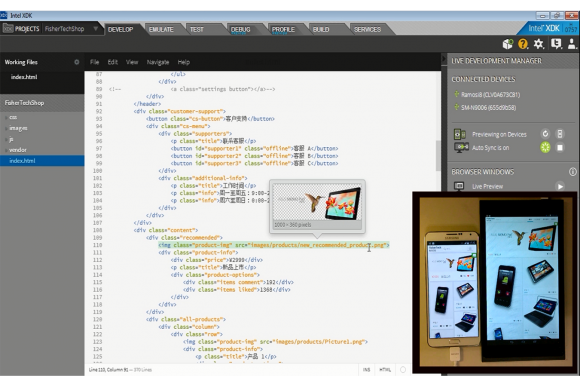Collapse the Live Development Manager panel arrow

pyautogui.click(x=444, y=59)
